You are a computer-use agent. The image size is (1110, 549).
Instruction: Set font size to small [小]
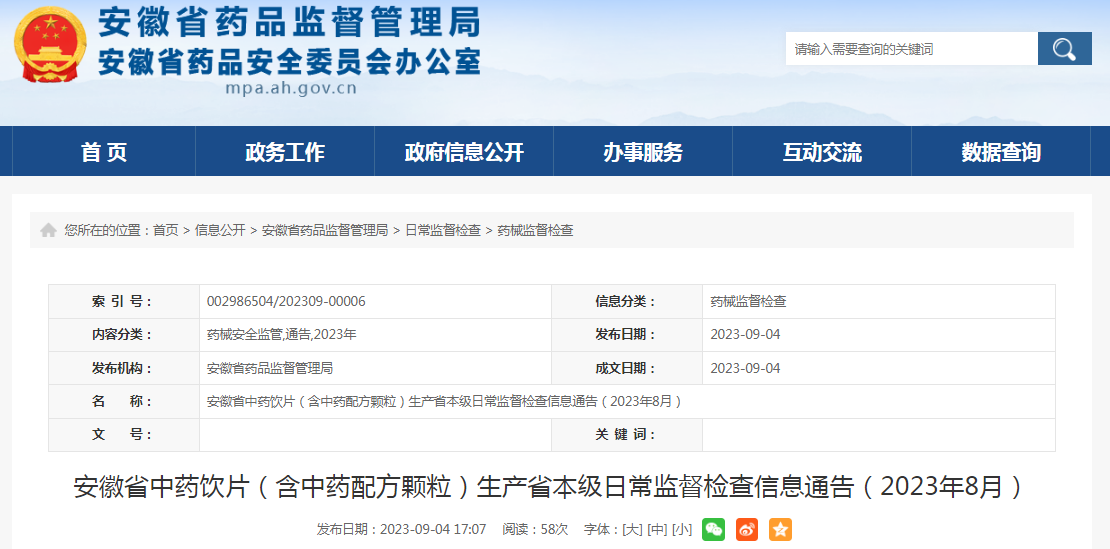pos(682,529)
